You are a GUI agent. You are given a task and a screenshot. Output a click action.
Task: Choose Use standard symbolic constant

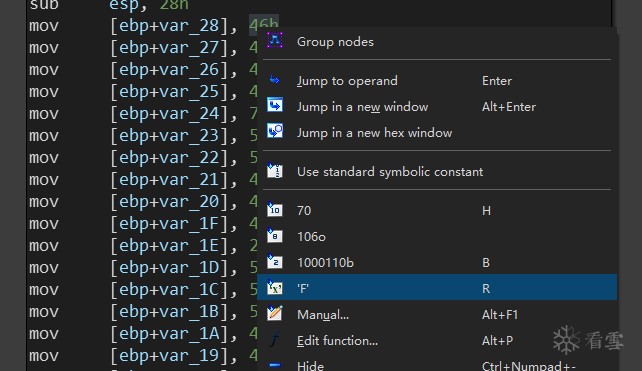[437, 172]
